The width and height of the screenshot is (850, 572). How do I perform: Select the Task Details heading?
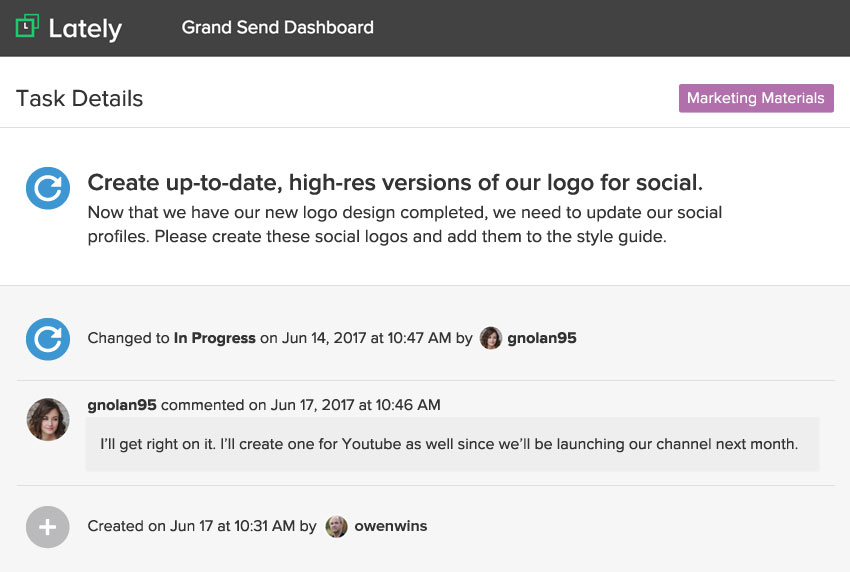pyautogui.click(x=79, y=98)
